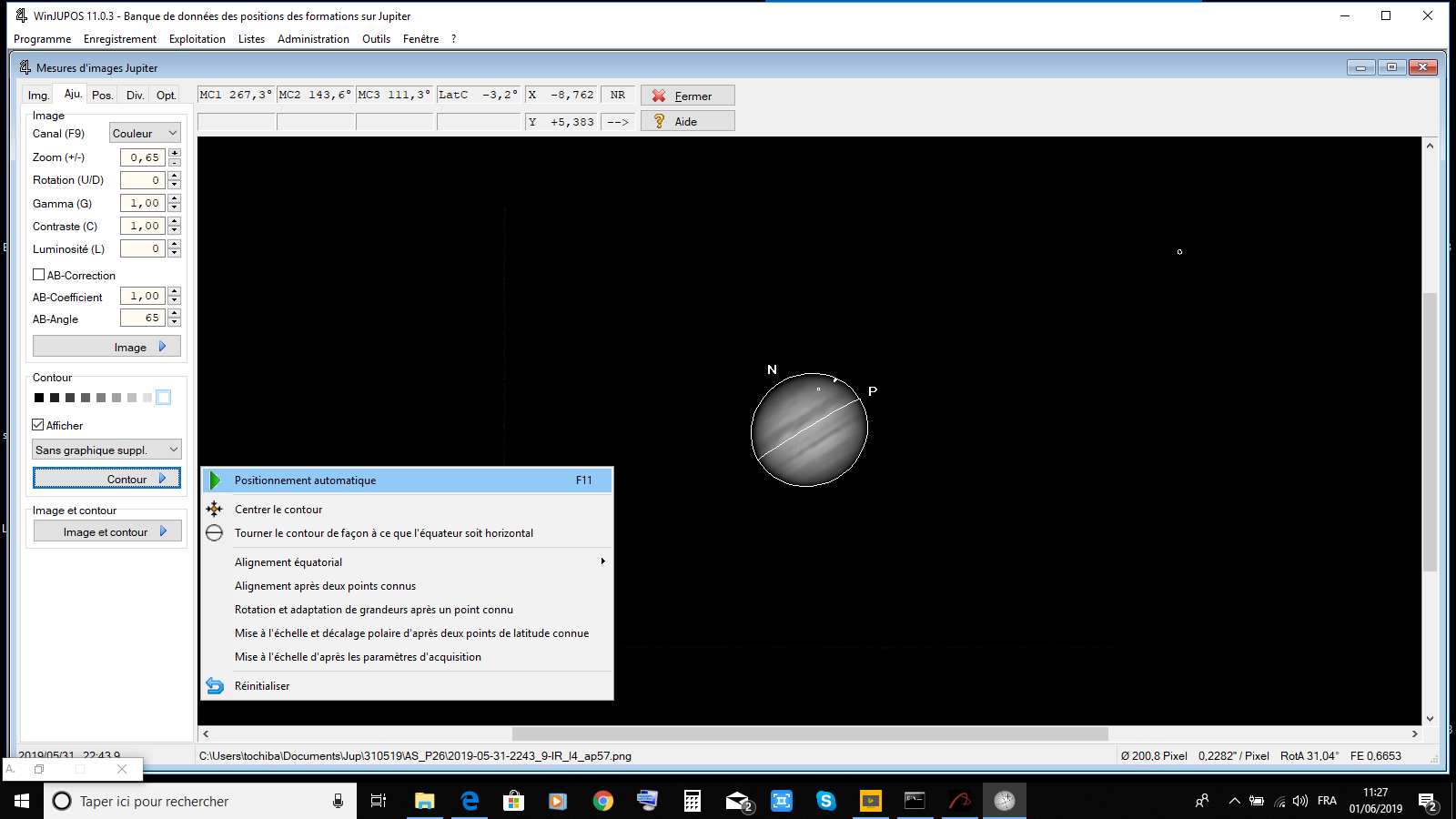
Task: Increase Zoom with the plus stepper
Action: point(175,153)
